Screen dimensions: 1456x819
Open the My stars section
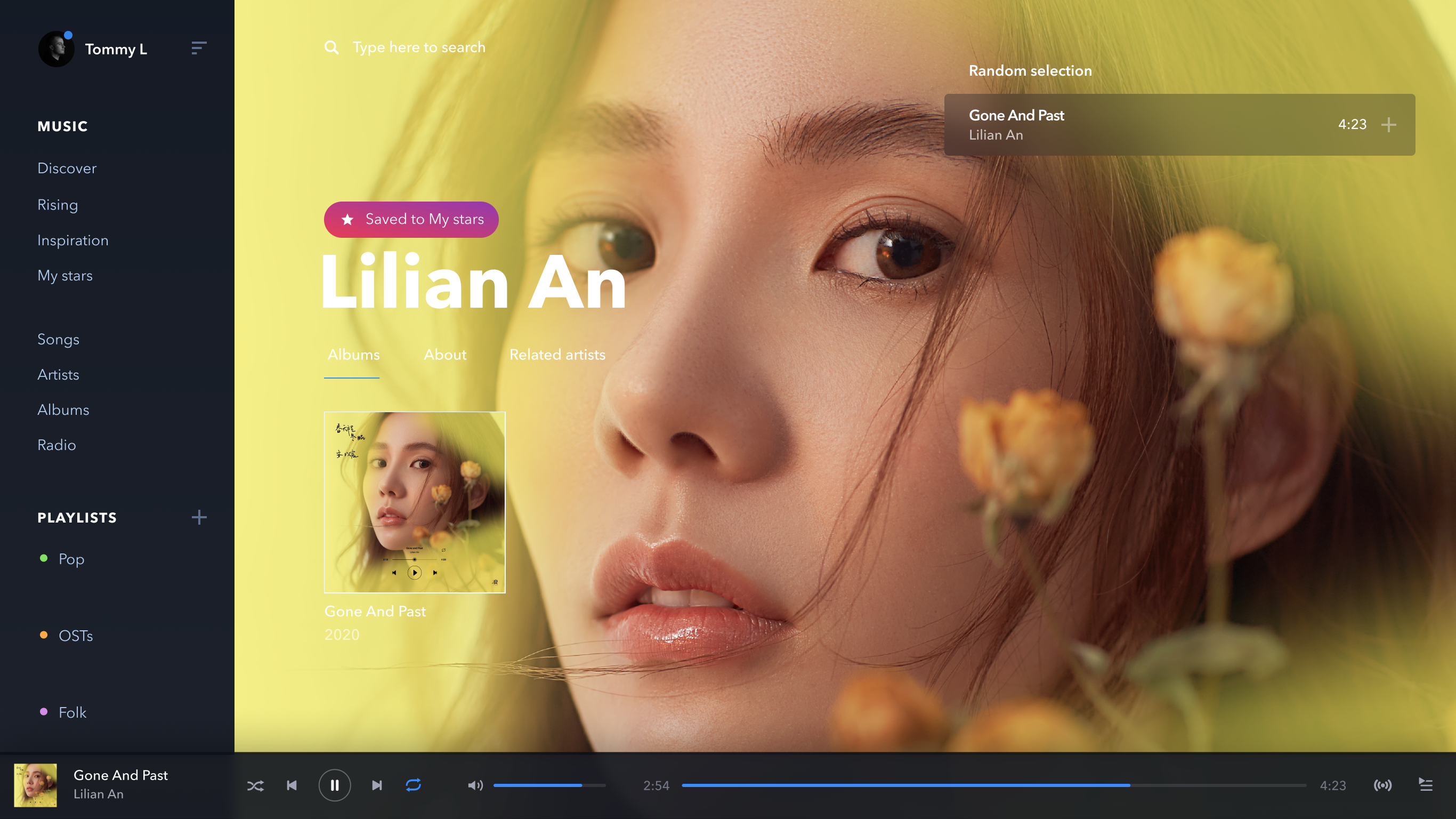[x=65, y=276]
